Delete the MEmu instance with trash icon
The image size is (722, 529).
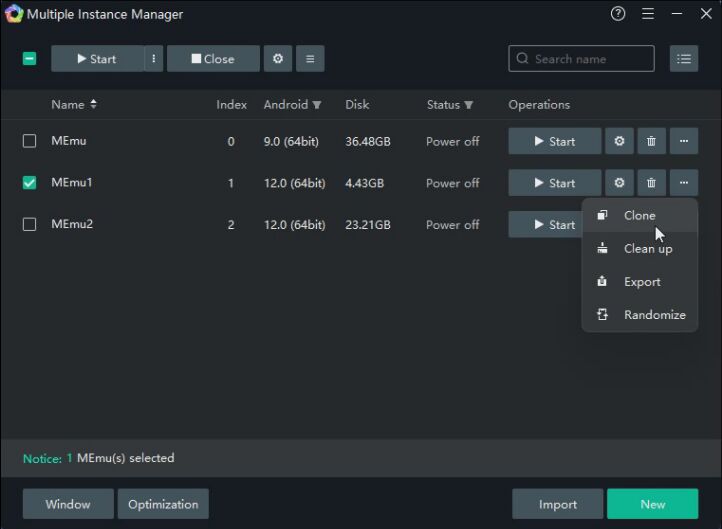[x=651, y=141]
